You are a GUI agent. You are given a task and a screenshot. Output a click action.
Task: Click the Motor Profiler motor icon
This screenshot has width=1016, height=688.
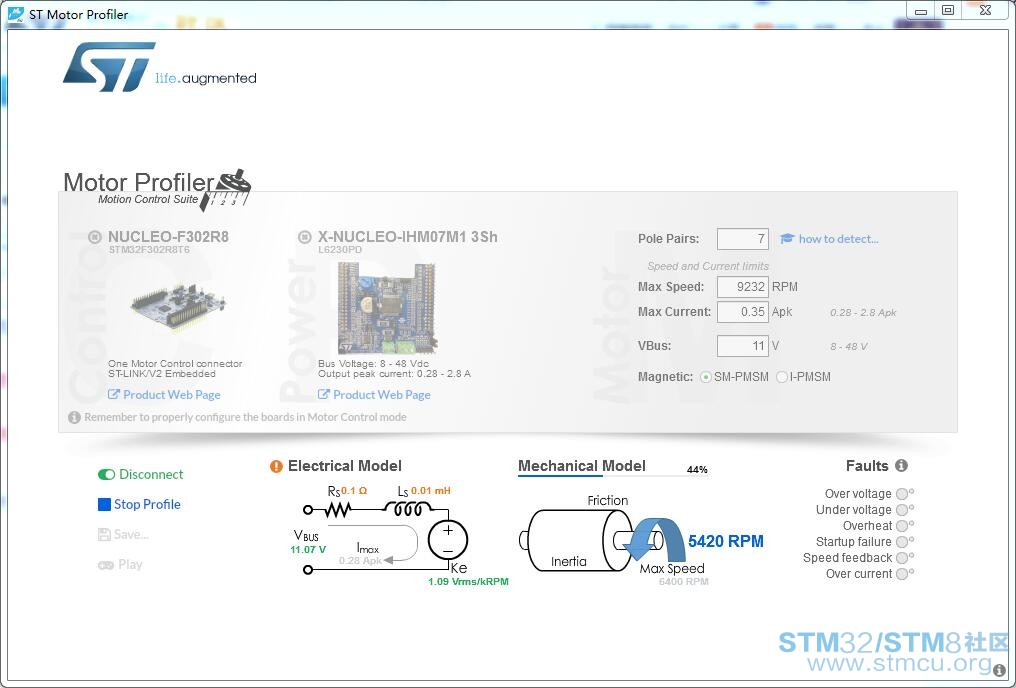(229, 188)
